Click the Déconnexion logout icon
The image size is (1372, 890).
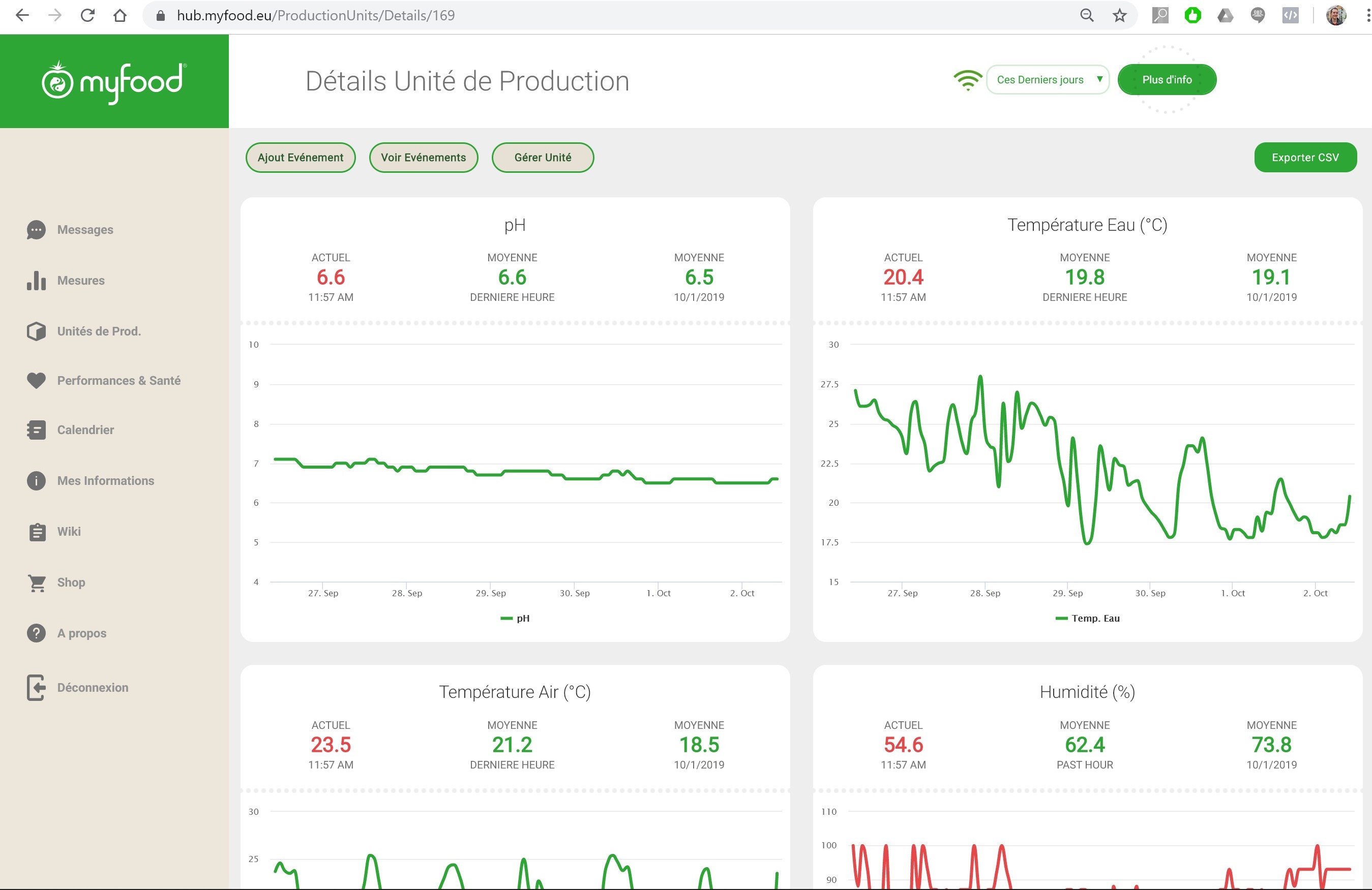36,688
